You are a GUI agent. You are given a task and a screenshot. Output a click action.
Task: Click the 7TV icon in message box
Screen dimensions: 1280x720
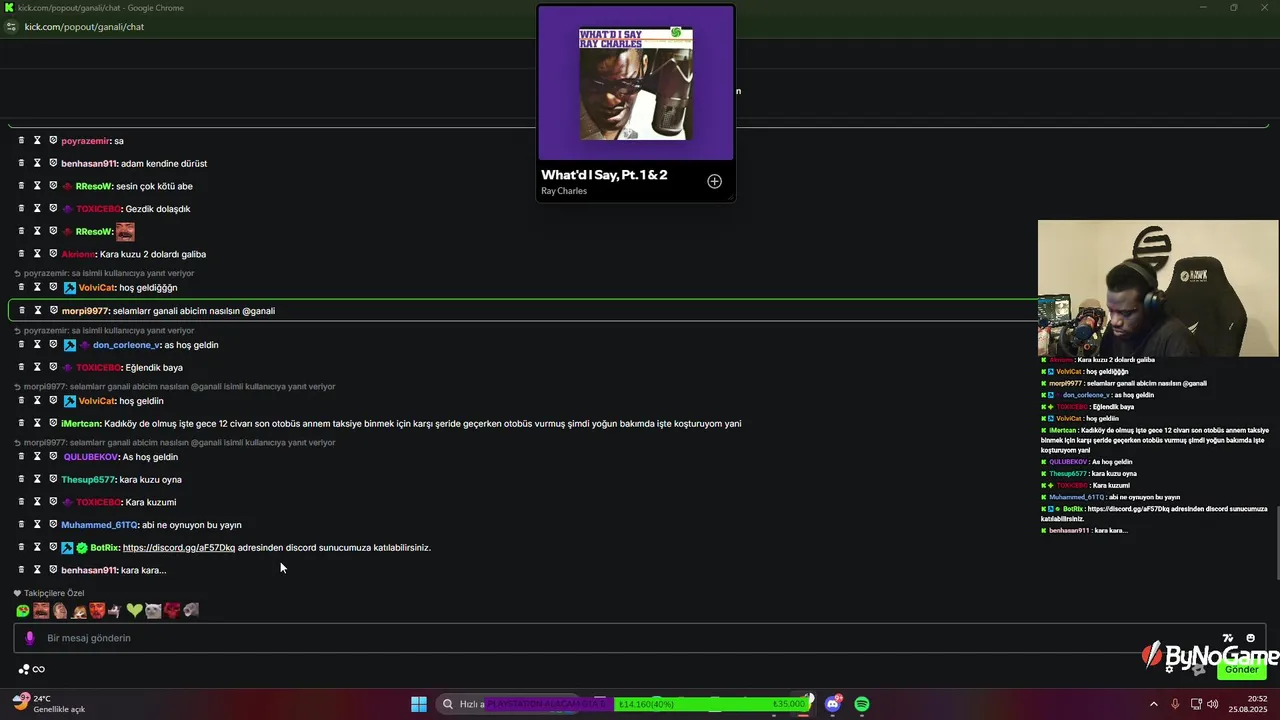tap(1228, 638)
